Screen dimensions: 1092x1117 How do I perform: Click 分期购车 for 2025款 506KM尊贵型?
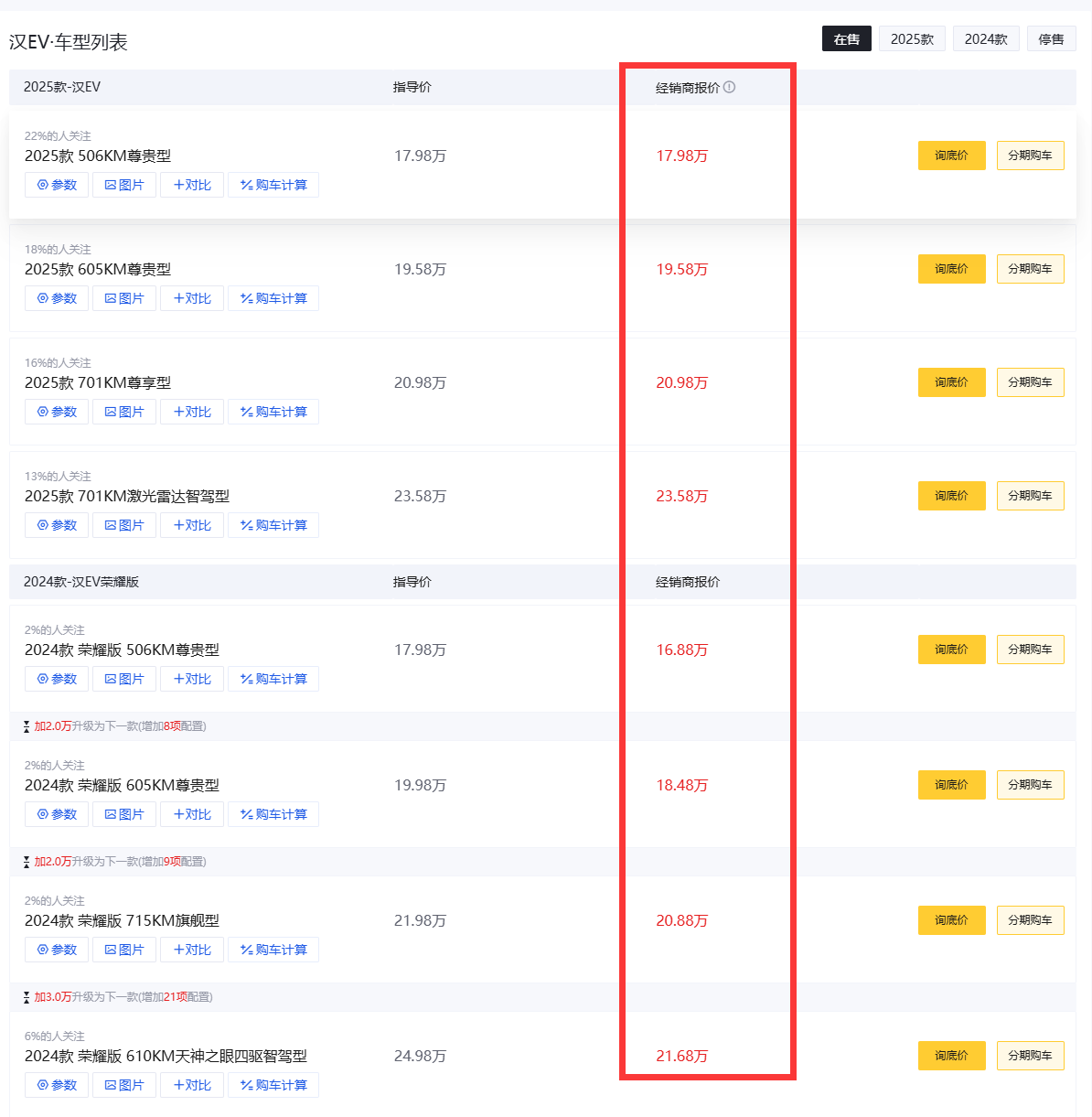point(1030,156)
